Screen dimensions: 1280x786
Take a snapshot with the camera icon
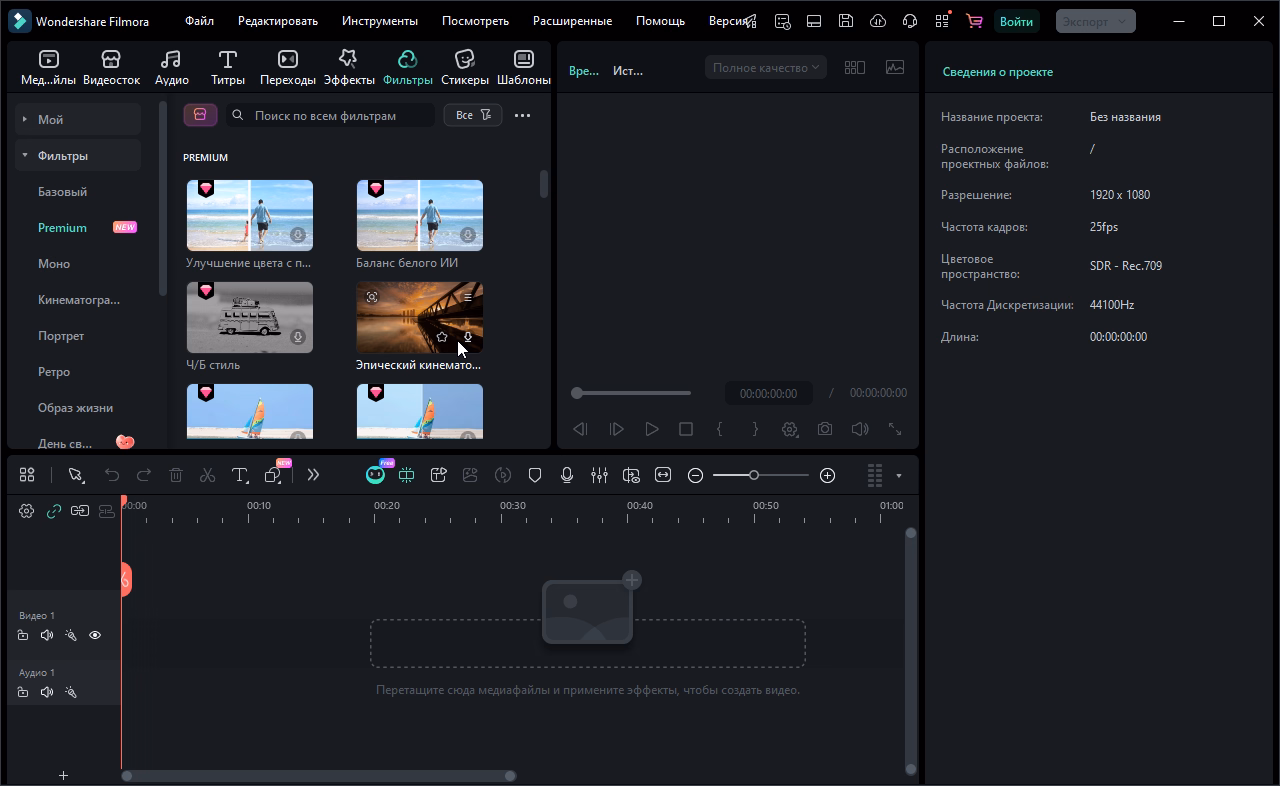pos(824,429)
